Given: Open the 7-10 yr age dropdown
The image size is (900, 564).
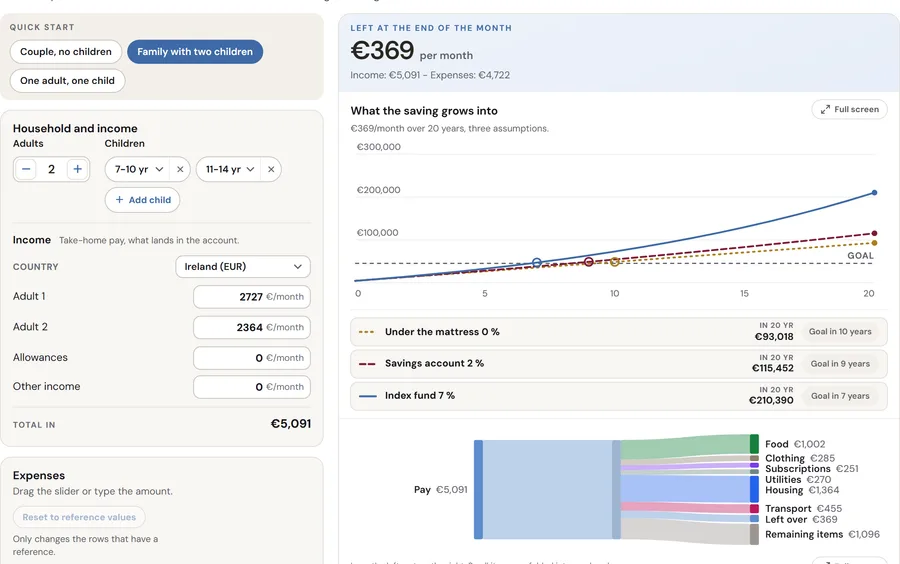Looking at the screenshot, I should point(139,169).
